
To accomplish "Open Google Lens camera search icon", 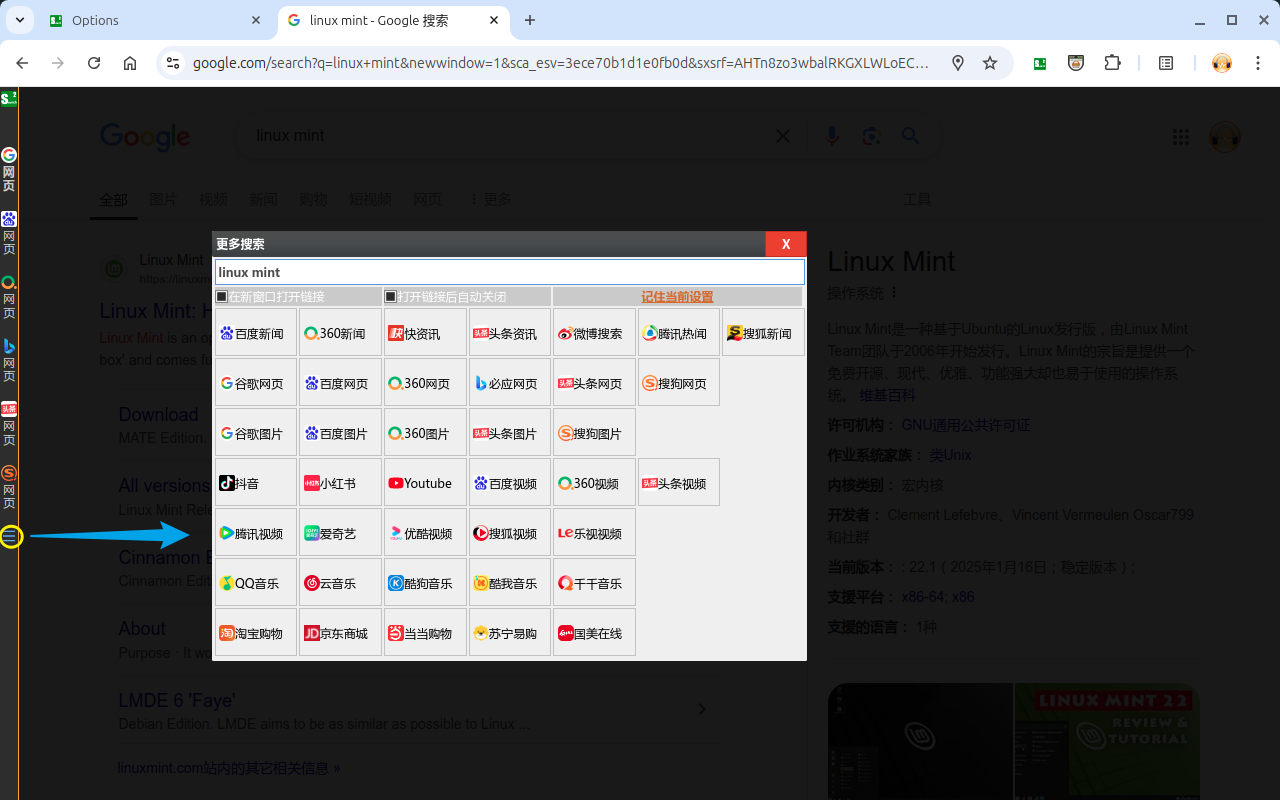I will (871, 136).
